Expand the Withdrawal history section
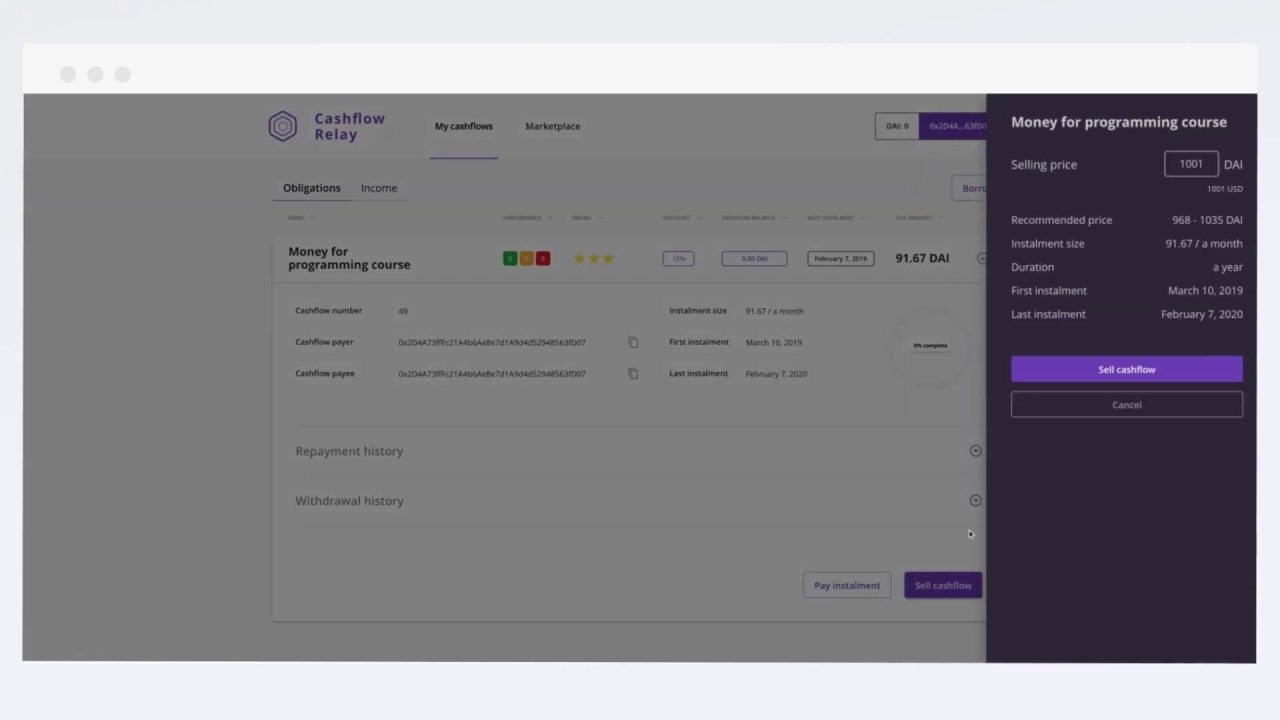Viewport: 1280px width, 720px height. (975, 501)
